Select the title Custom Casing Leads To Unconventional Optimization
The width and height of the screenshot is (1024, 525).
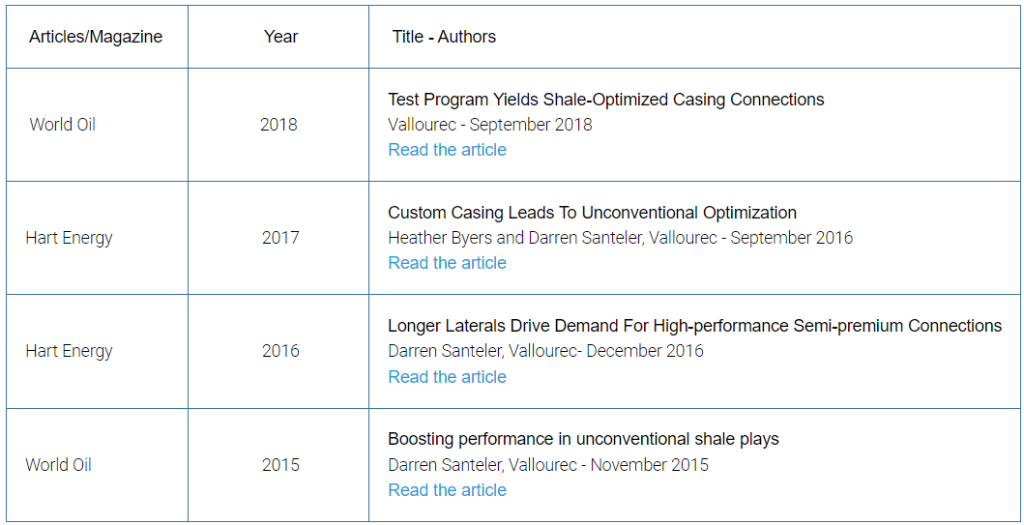point(592,212)
